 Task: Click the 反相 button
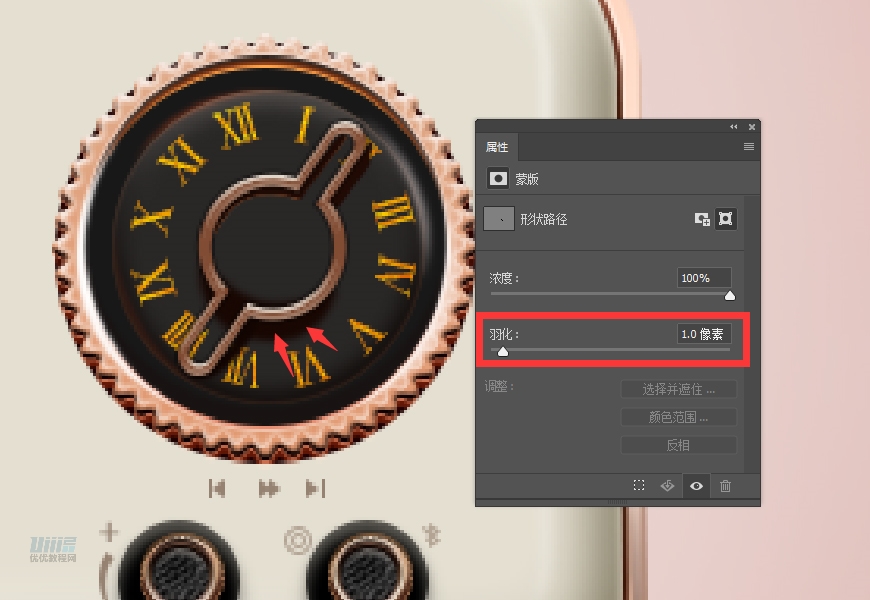[x=679, y=445]
